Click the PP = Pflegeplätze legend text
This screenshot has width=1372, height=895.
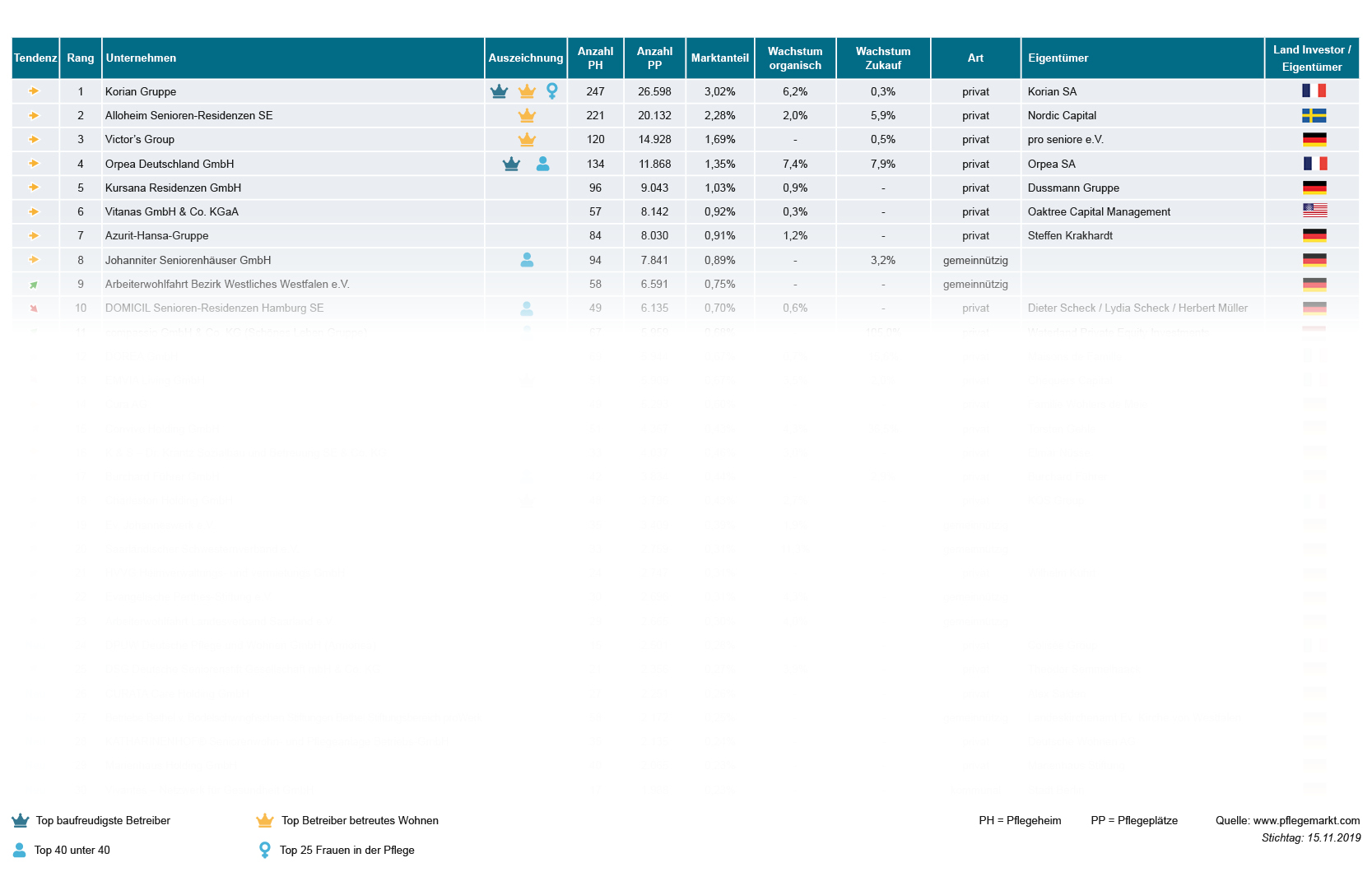[x=1134, y=820]
